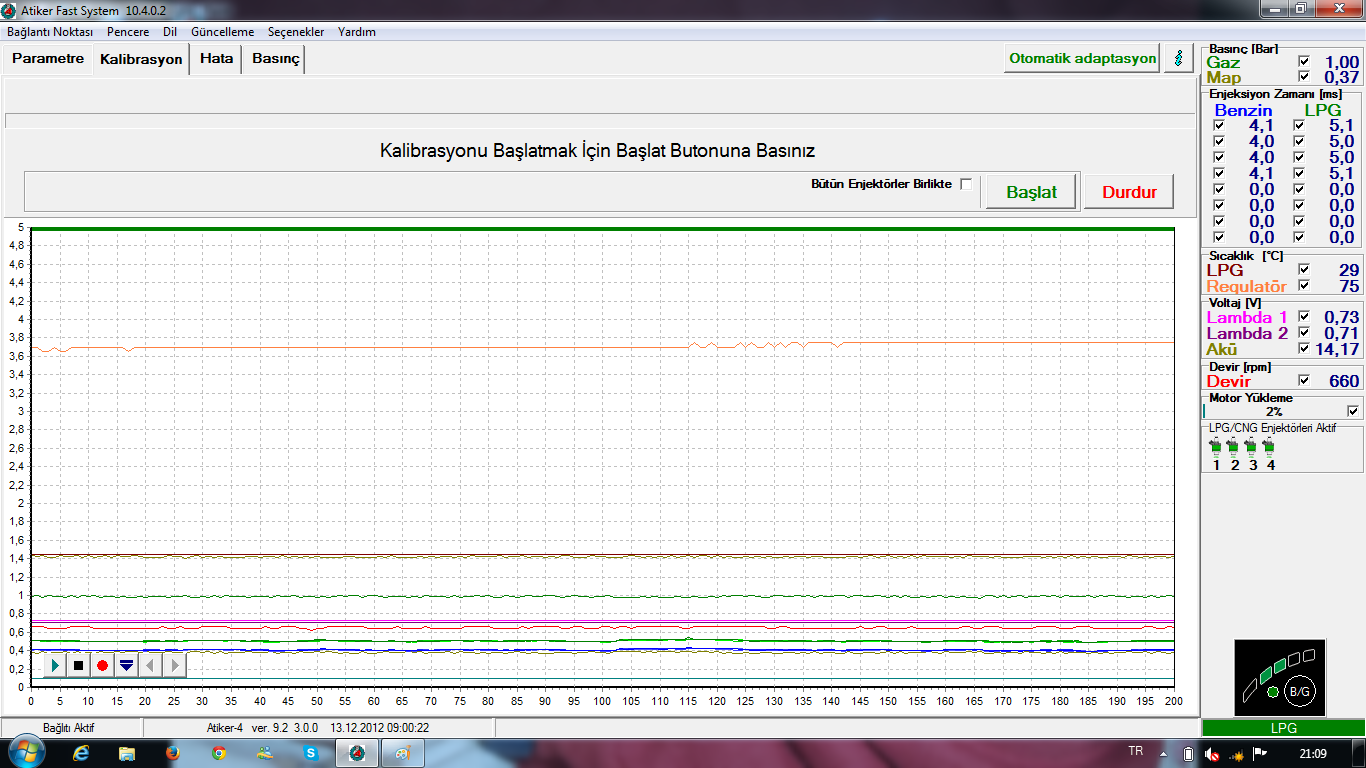Image resolution: width=1366 pixels, height=768 pixels.
Task: Open the Seçenekler menu
Action: click(x=296, y=32)
